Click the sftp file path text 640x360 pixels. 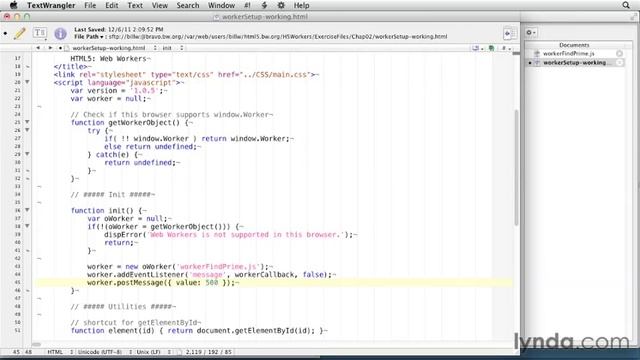[x=278, y=37]
